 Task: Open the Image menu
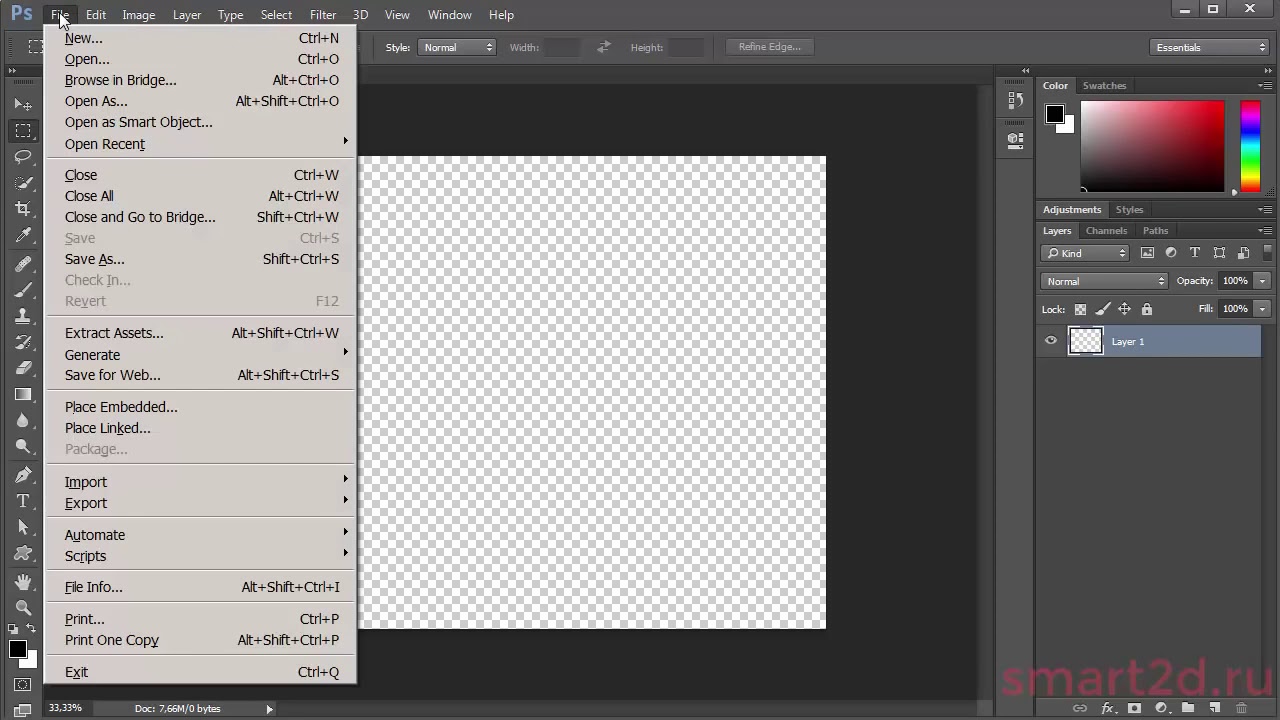pos(138,15)
